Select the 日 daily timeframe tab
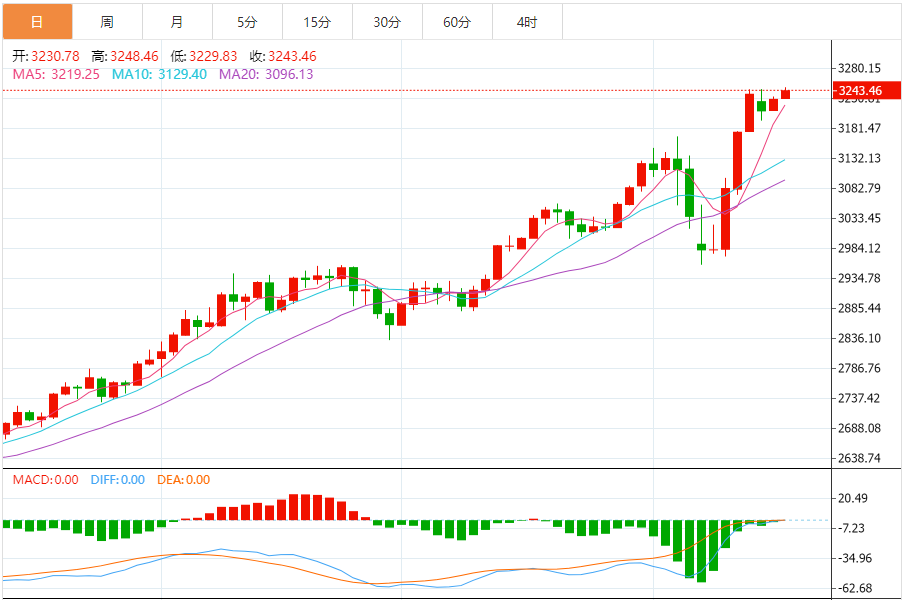The height and width of the screenshot is (600, 907). coord(38,22)
